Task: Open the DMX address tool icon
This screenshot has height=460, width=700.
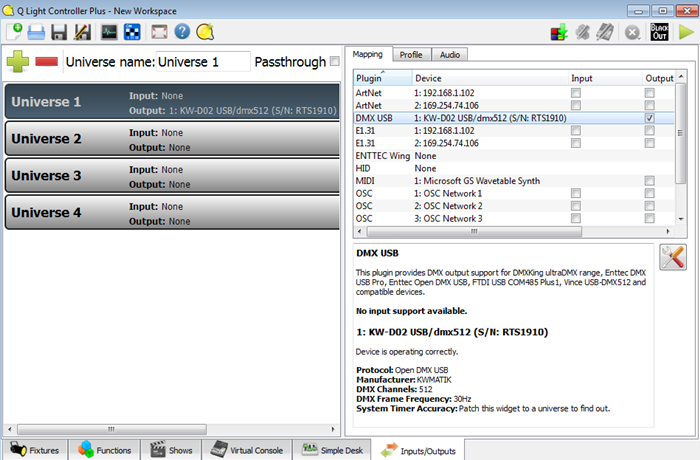Action: pos(132,32)
